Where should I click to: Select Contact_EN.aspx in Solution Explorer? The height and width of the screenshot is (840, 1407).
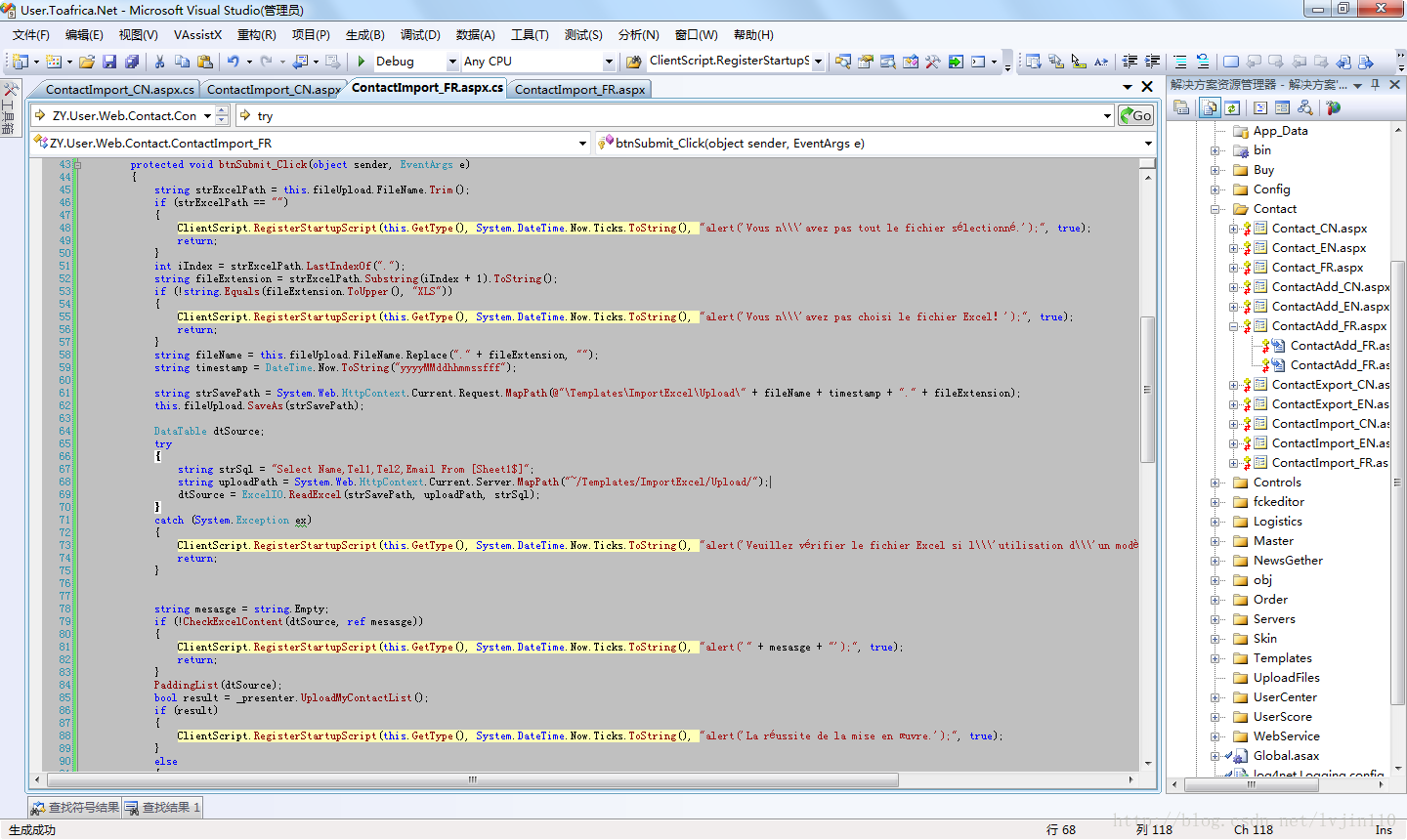1319,248
